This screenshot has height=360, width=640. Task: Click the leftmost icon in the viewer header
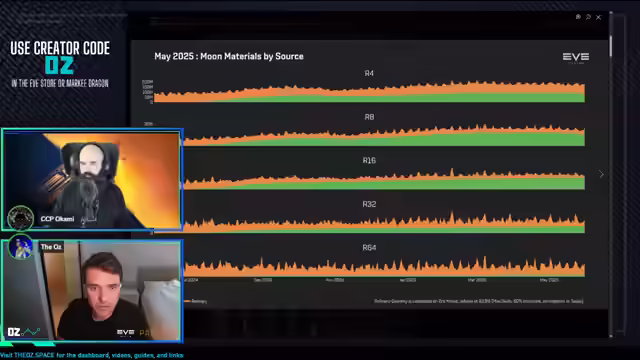578,17
